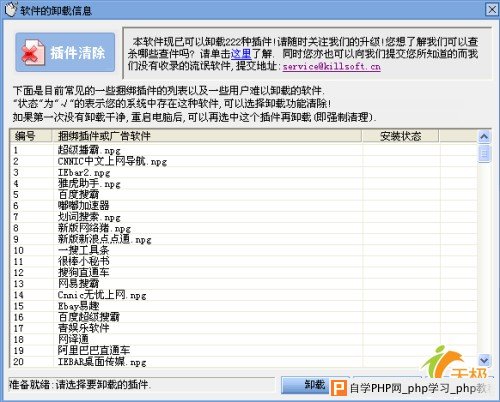Select the 阿里巴巴直通车 entry

(x=94, y=350)
